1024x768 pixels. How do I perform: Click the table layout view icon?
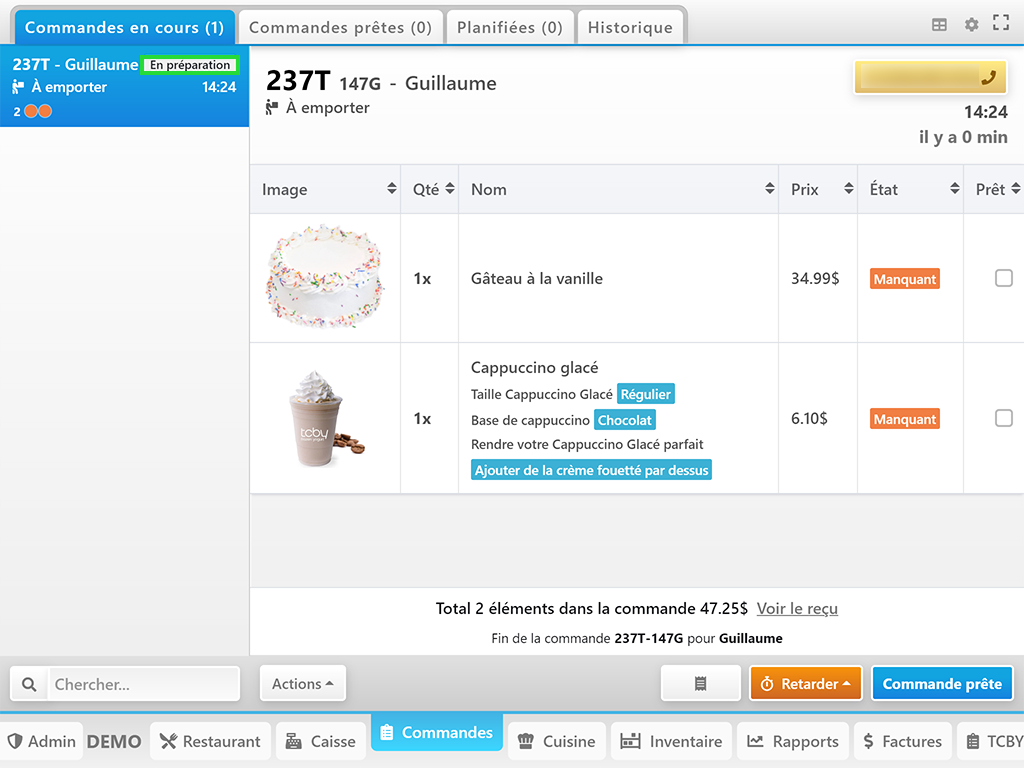939,25
